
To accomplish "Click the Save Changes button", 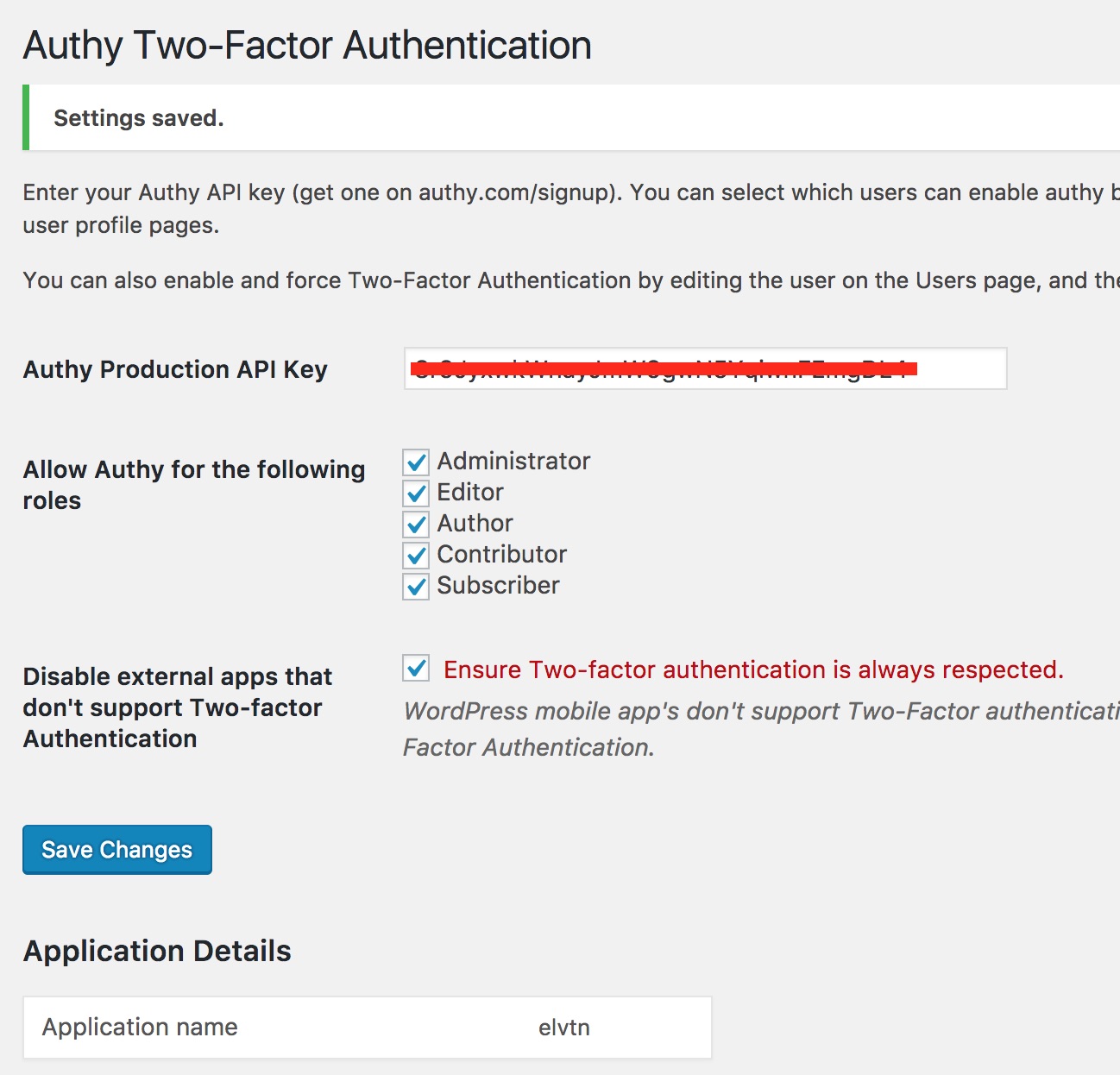I will tap(116, 850).
